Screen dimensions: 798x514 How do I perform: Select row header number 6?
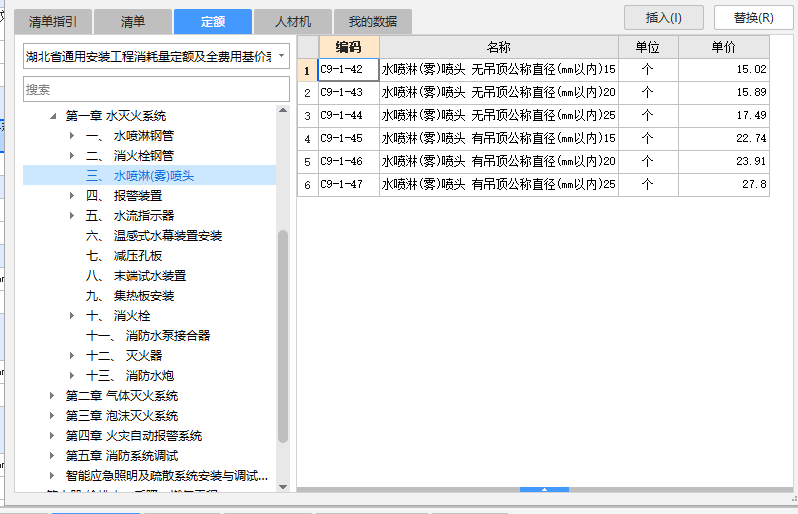tap(307, 184)
